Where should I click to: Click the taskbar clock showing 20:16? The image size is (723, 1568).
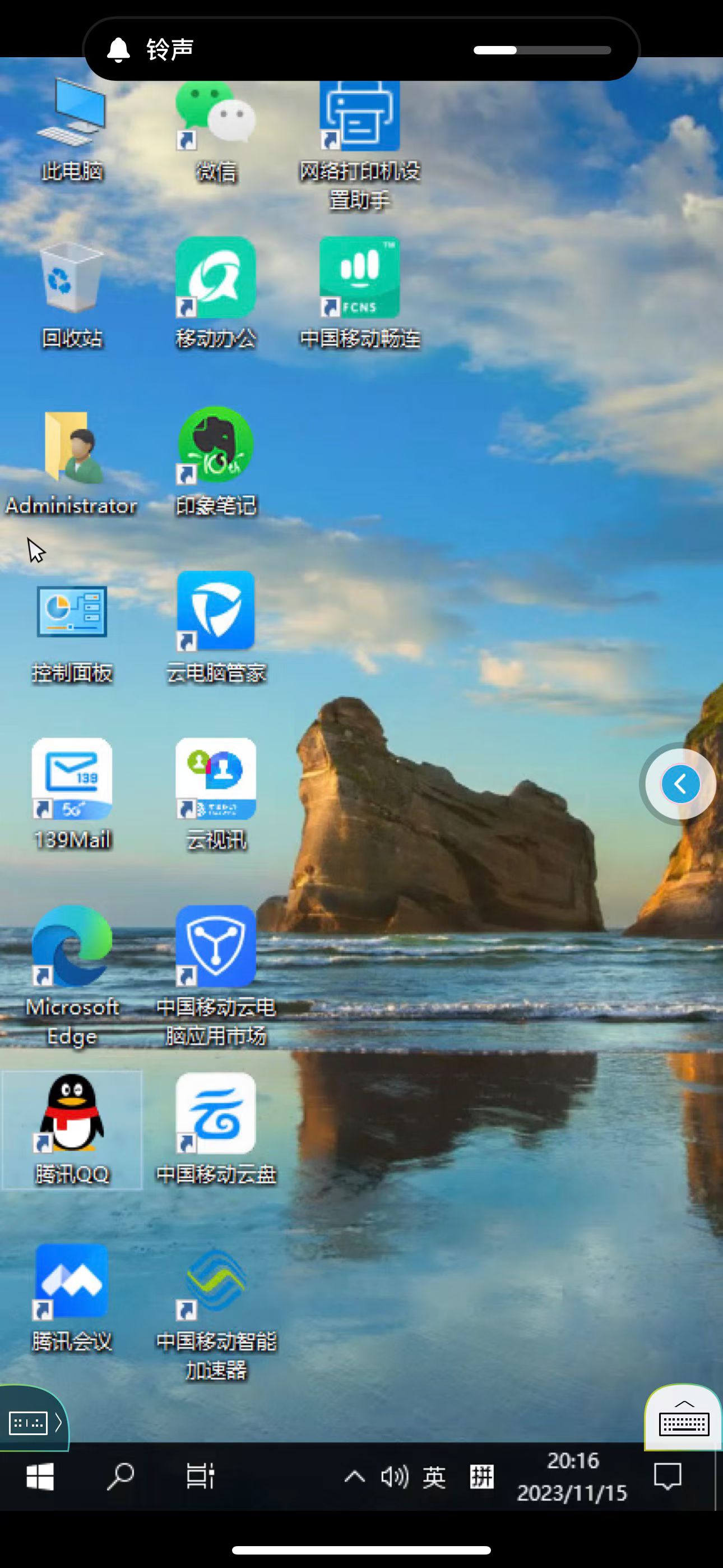572,1477
